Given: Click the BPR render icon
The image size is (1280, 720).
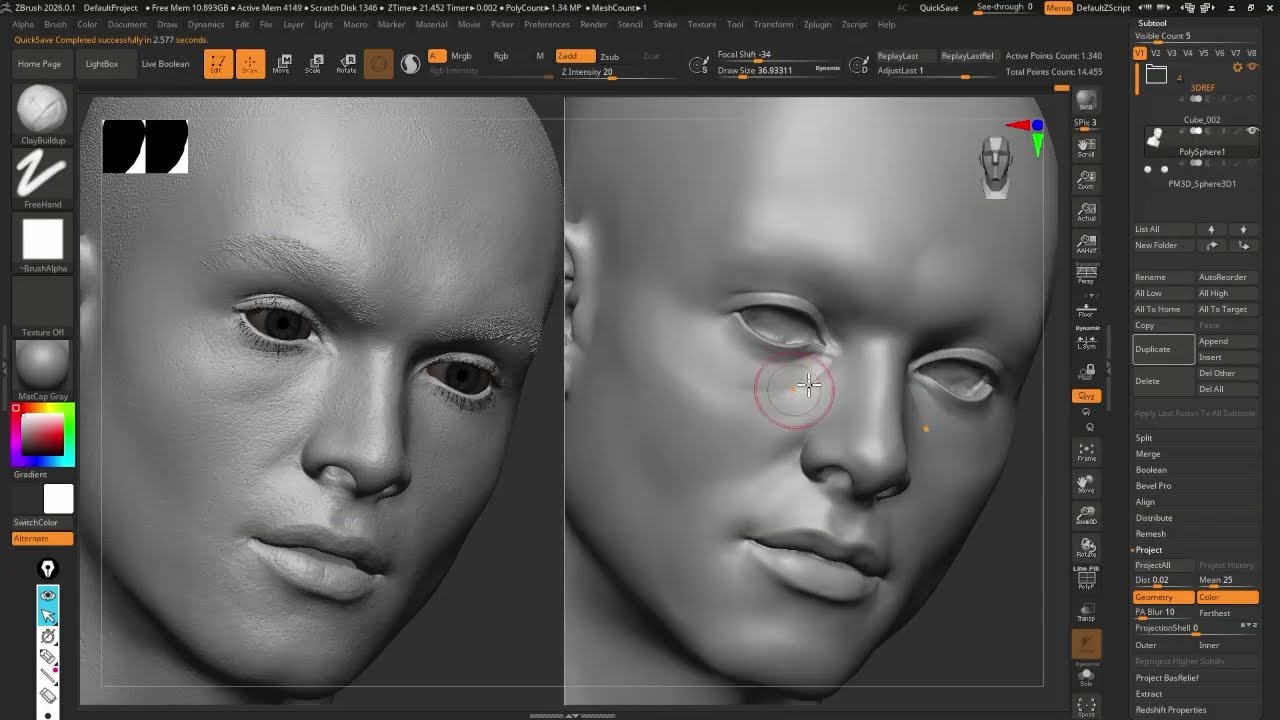Looking at the screenshot, I should pos(1086,102).
